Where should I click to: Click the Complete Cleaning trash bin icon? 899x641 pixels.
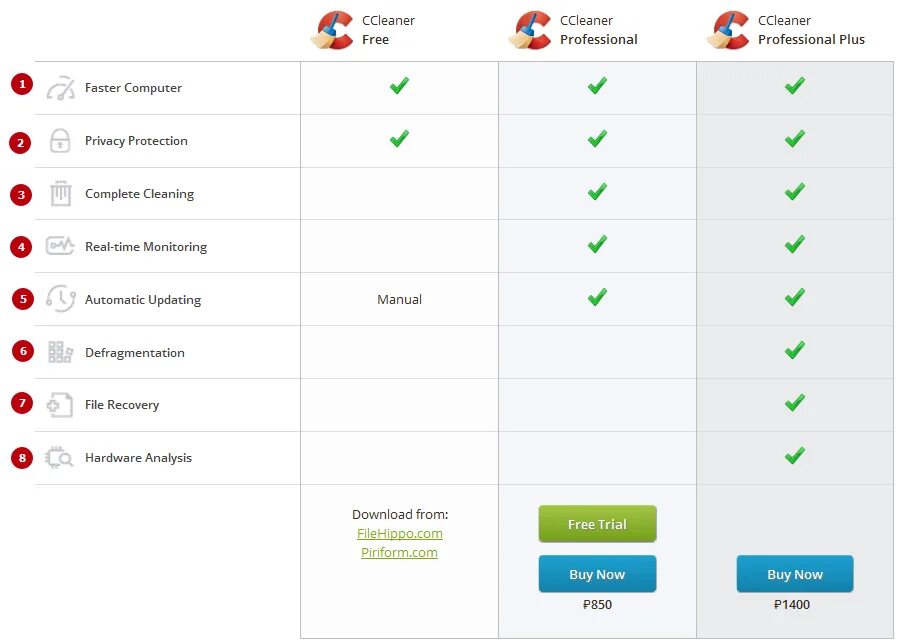point(61,194)
